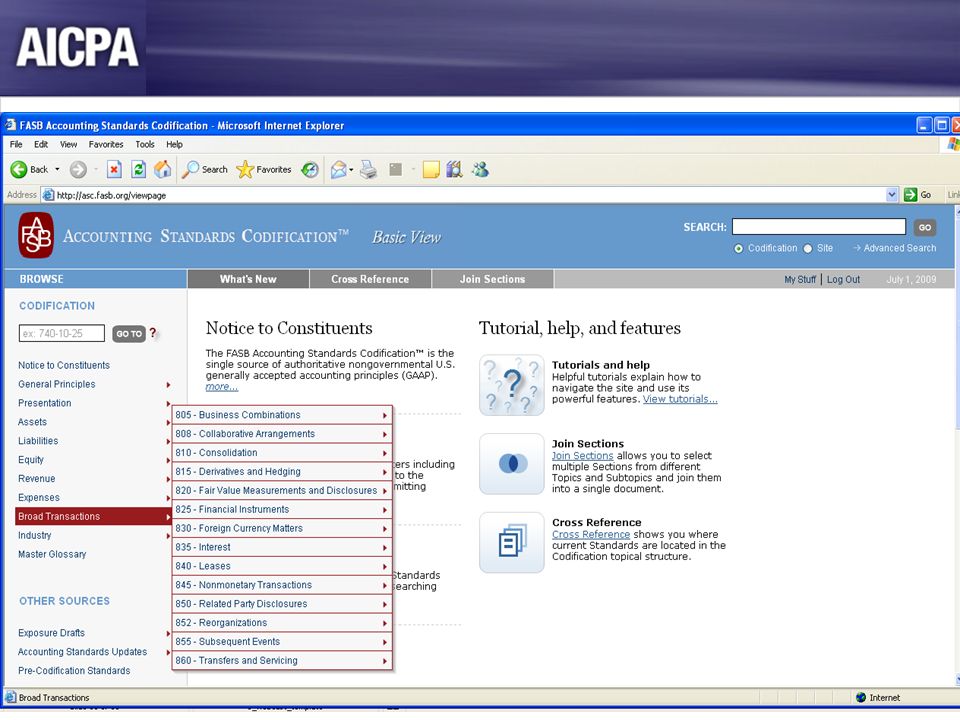Select Notice to Constituents in the sidebar
This screenshot has width=960, height=720.
(64, 365)
